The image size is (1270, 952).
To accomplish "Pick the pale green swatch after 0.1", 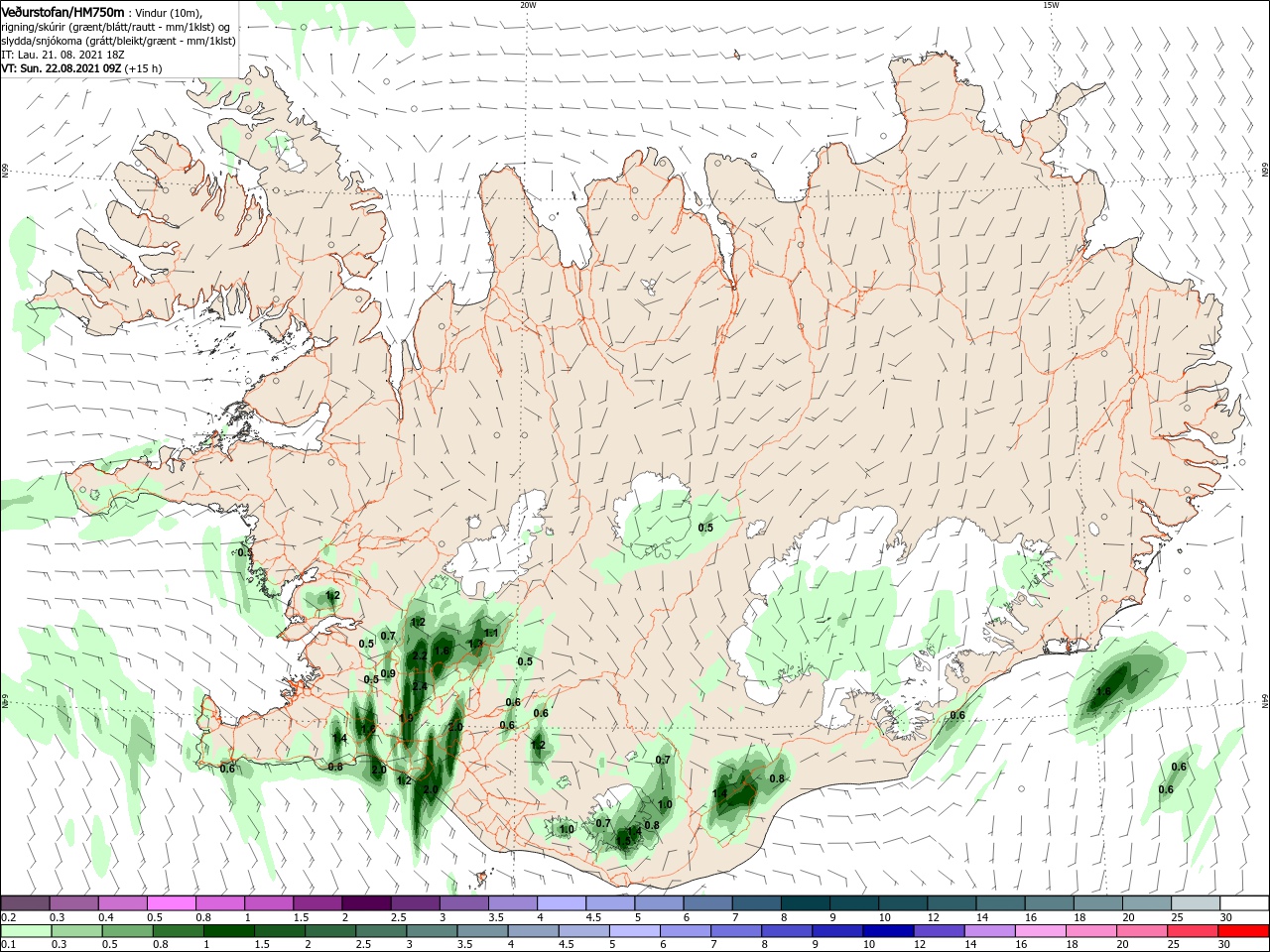I will click(x=26, y=931).
